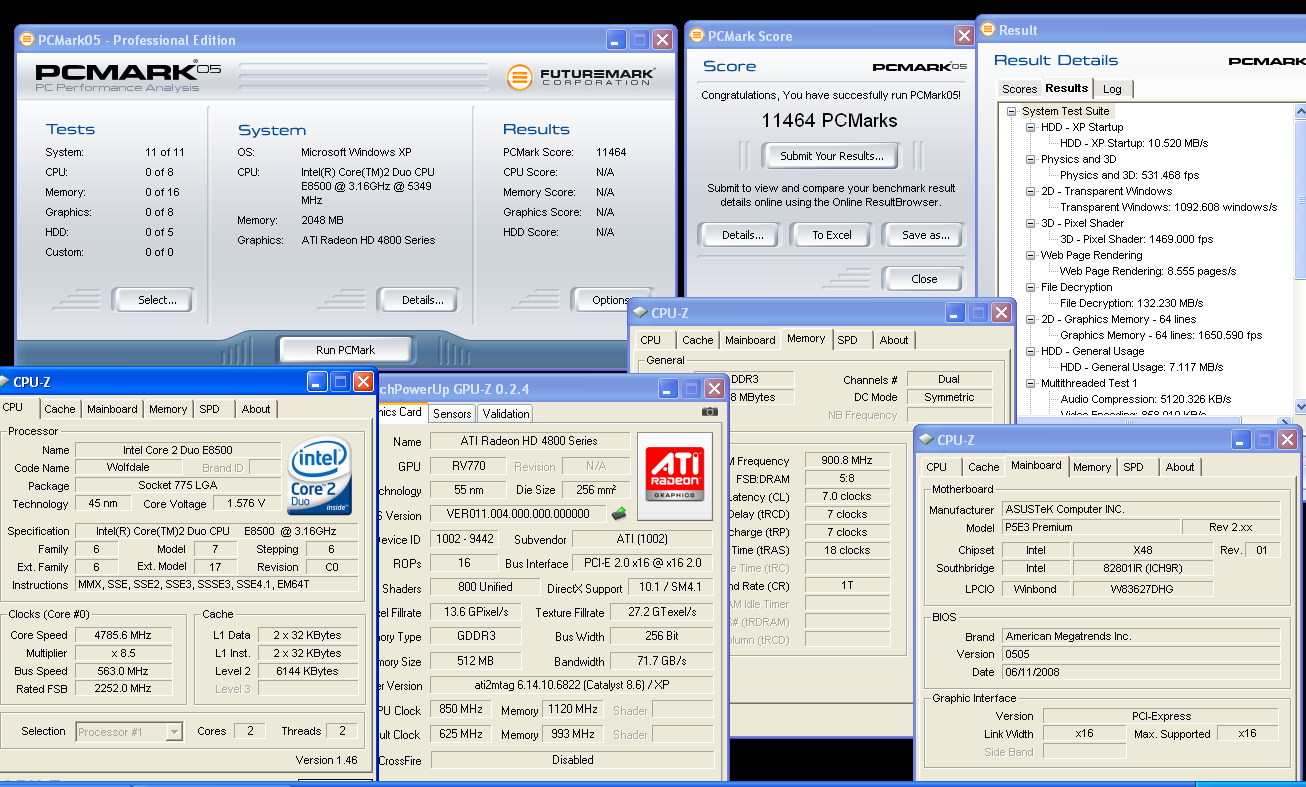Click the Intel Core 2 Duo logo
The image size is (1306, 787).
point(319,476)
